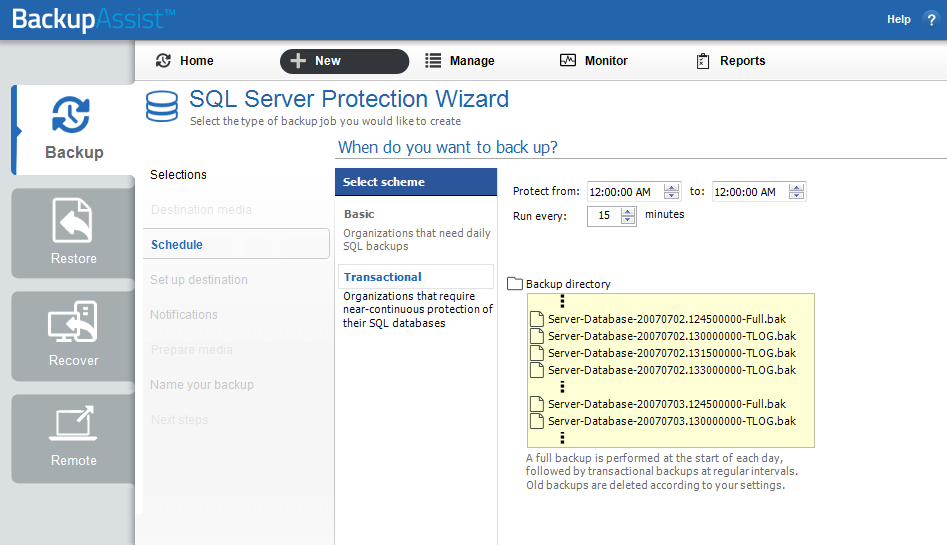Image resolution: width=947 pixels, height=545 pixels.
Task: Click the Select scheme header
Action: [x=416, y=182]
